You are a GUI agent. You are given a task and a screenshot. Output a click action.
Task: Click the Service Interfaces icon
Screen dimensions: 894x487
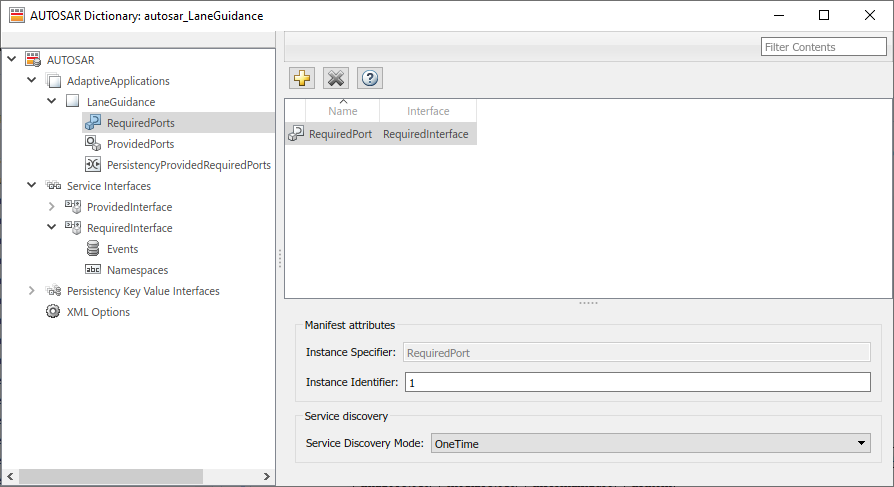click(54, 185)
